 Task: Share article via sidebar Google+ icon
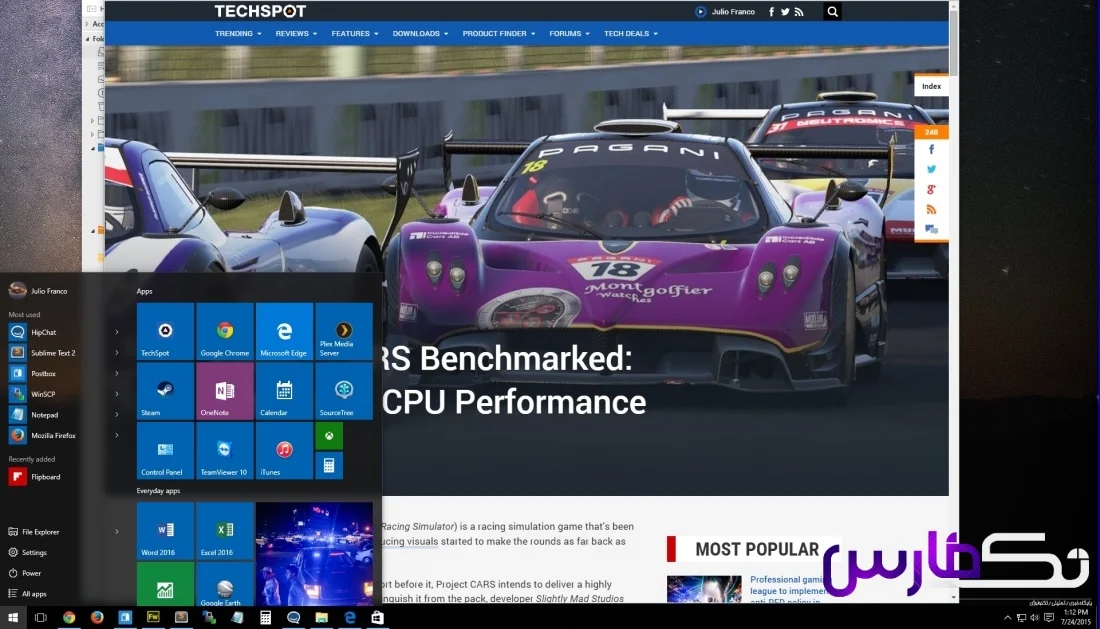coord(931,189)
